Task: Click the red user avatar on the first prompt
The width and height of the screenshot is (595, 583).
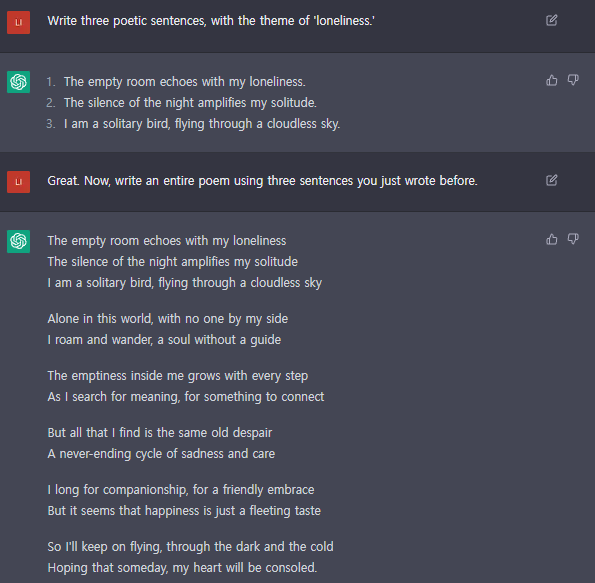Action: tap(18, 22)
